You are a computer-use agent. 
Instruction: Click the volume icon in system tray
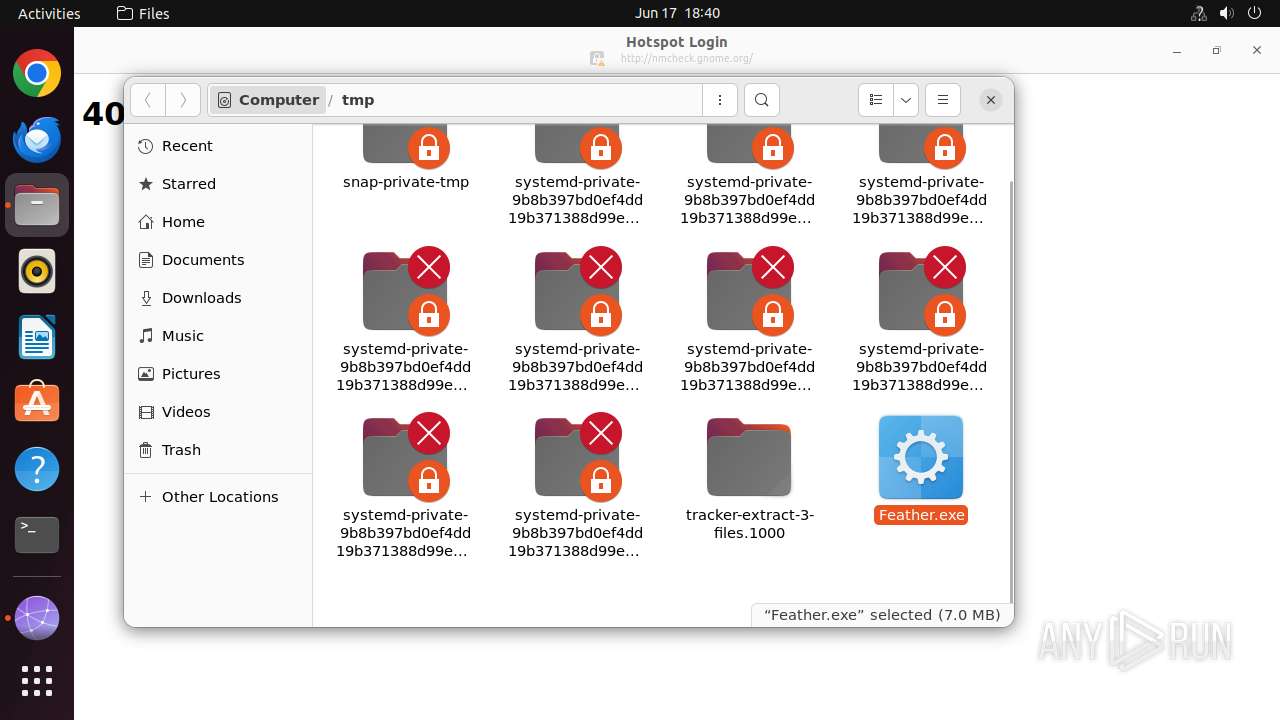coord(1227,13)
